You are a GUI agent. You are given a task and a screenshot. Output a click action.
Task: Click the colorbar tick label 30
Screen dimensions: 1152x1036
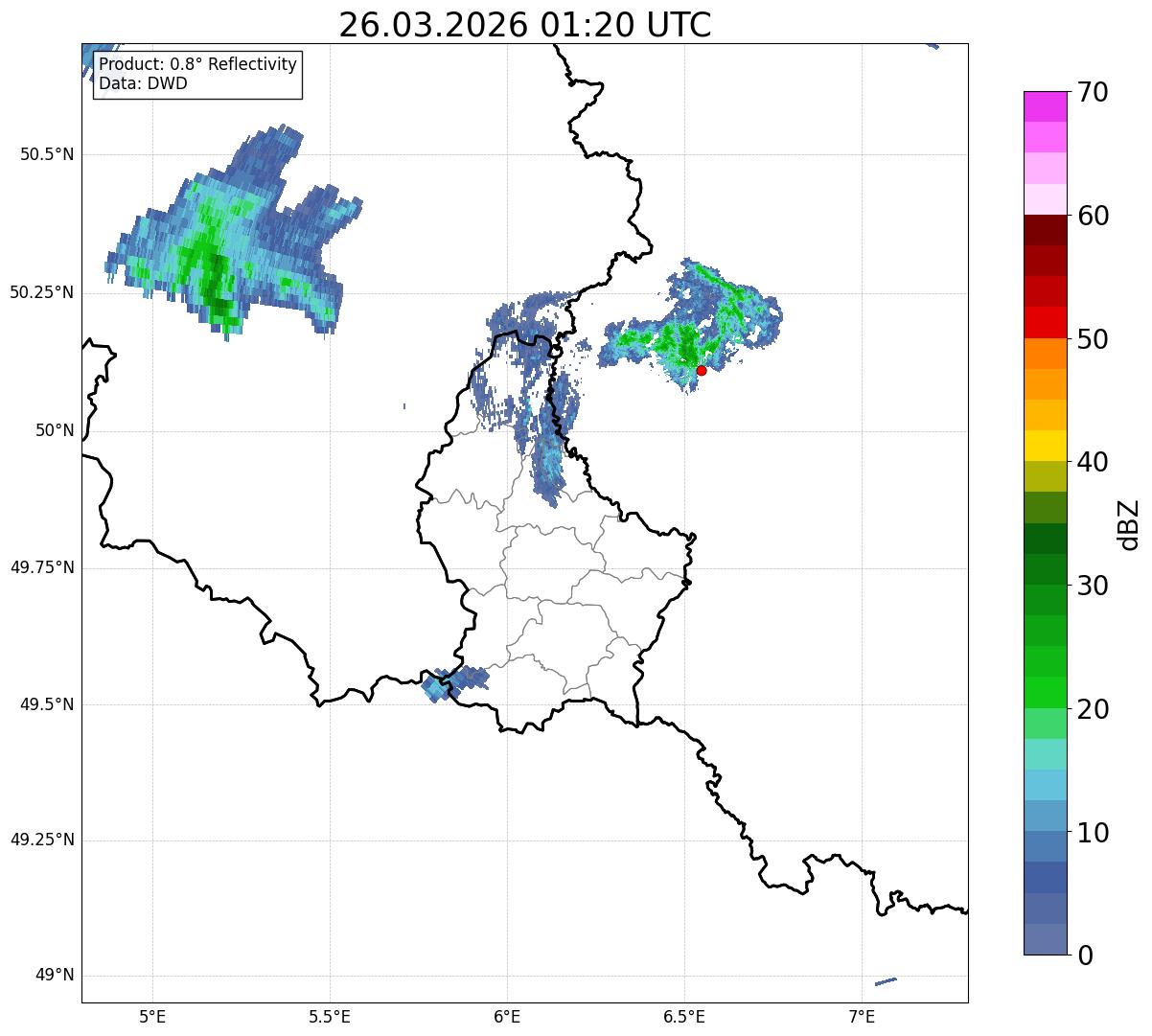point(1093,586)
